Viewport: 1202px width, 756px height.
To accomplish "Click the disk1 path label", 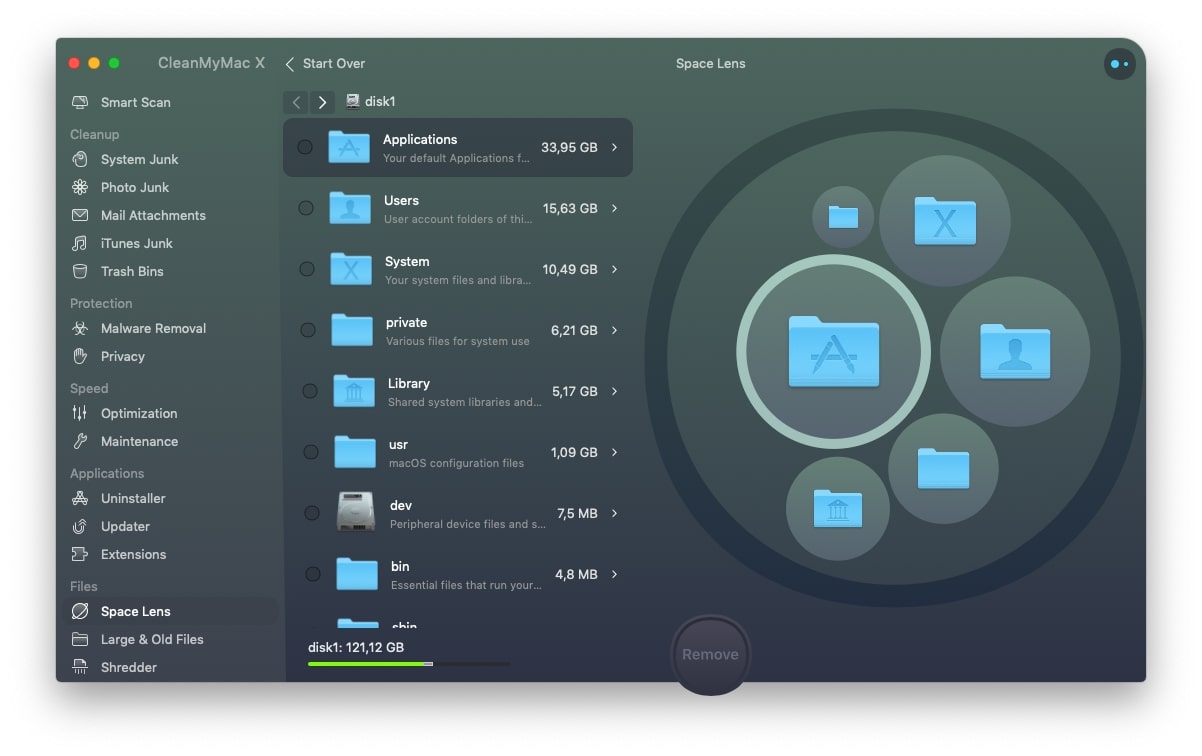I will pyautogui.click(x=380, y=101).
